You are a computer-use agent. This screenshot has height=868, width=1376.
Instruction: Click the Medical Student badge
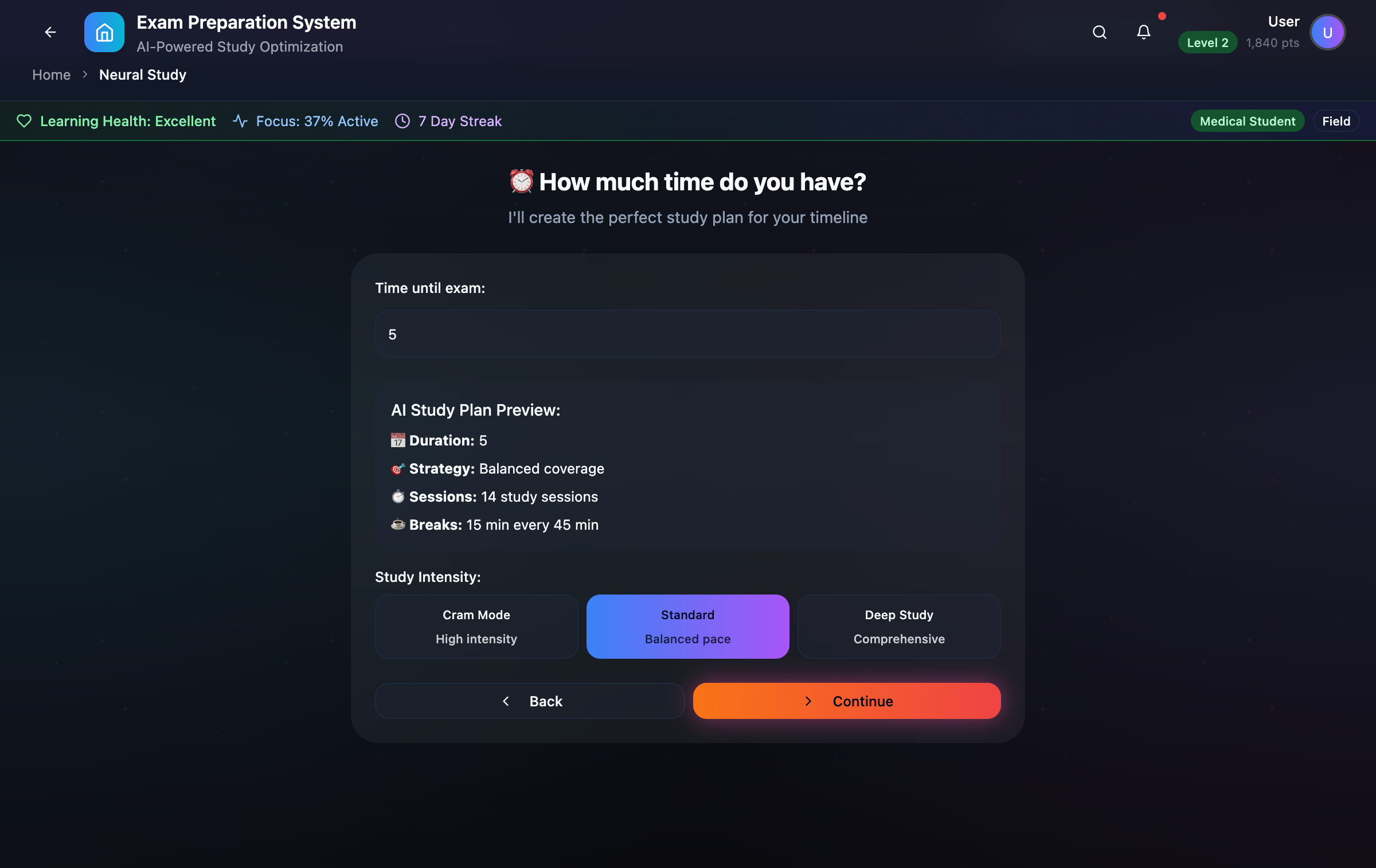[x=1247, y=121]
